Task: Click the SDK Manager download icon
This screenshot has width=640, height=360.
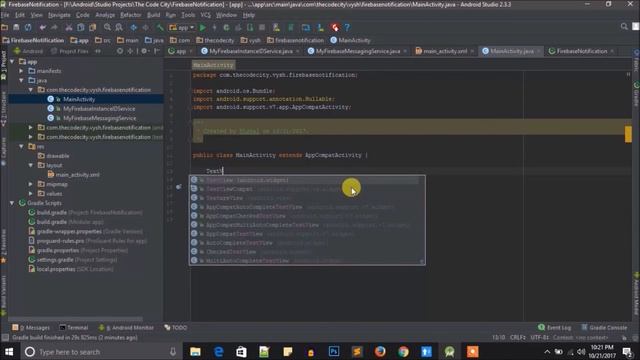Action: tap(320, 27)
